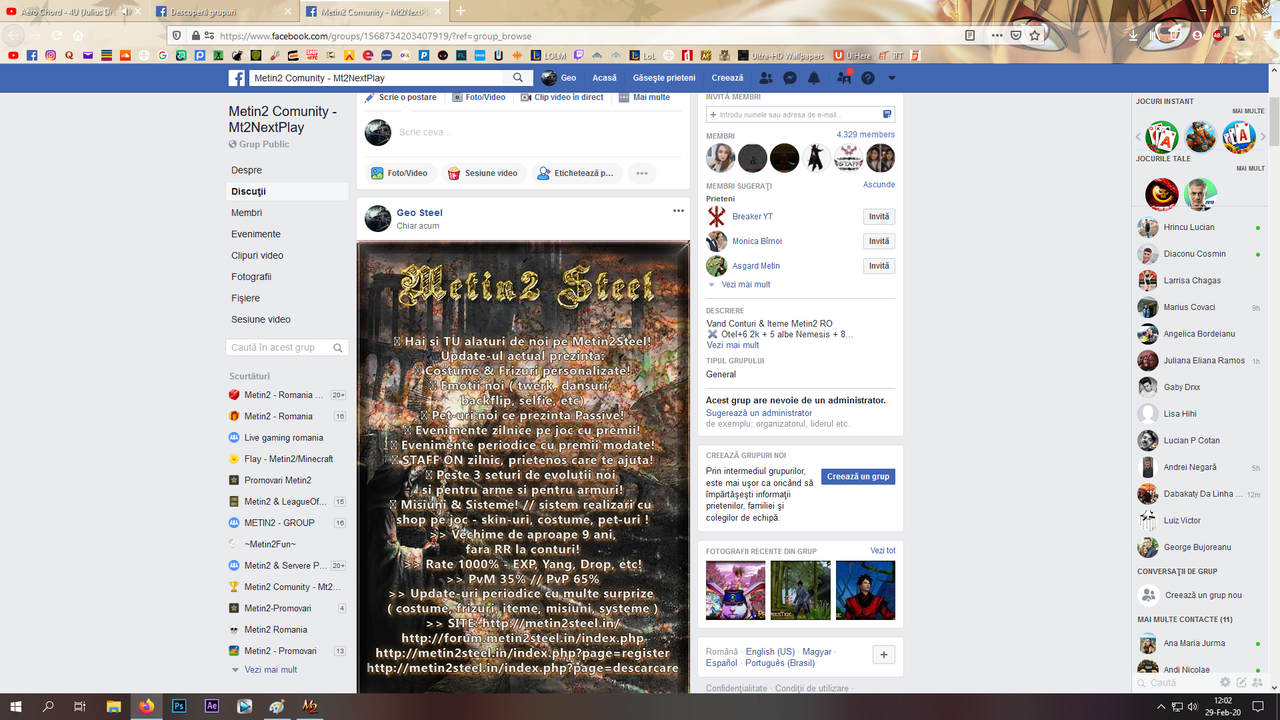Click the Firefox home button

78,35
